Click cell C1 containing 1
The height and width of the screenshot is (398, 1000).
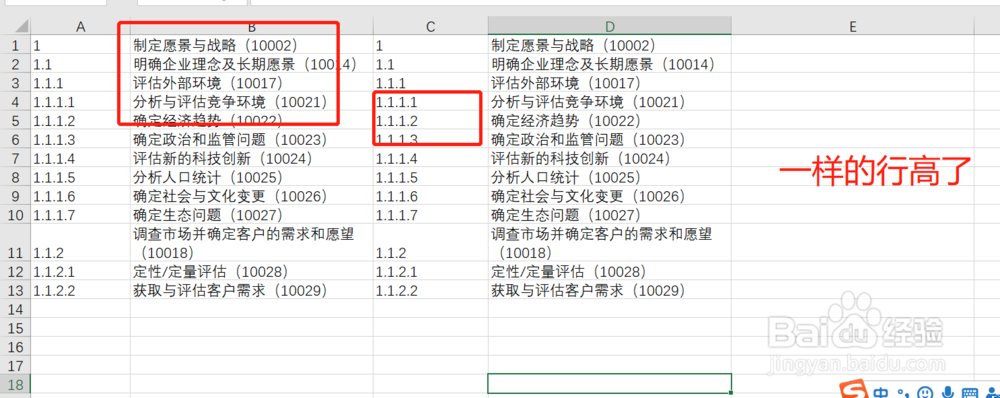click(x=430, y=45)
